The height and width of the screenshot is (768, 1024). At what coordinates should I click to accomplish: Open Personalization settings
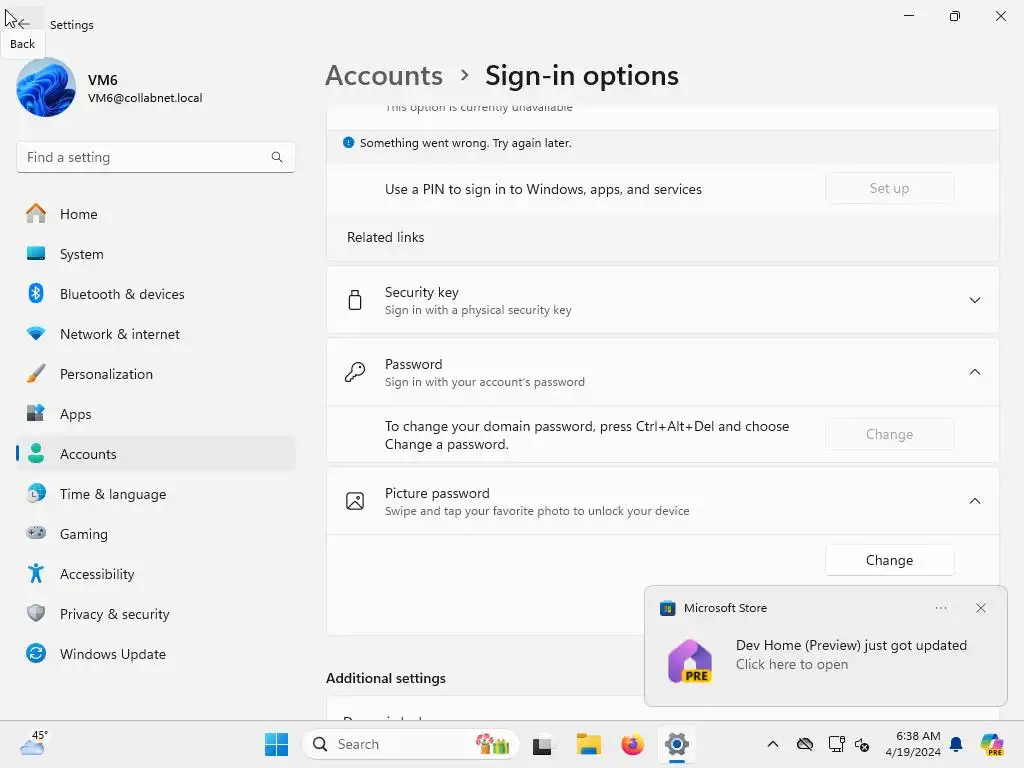[x=155, y=374]
